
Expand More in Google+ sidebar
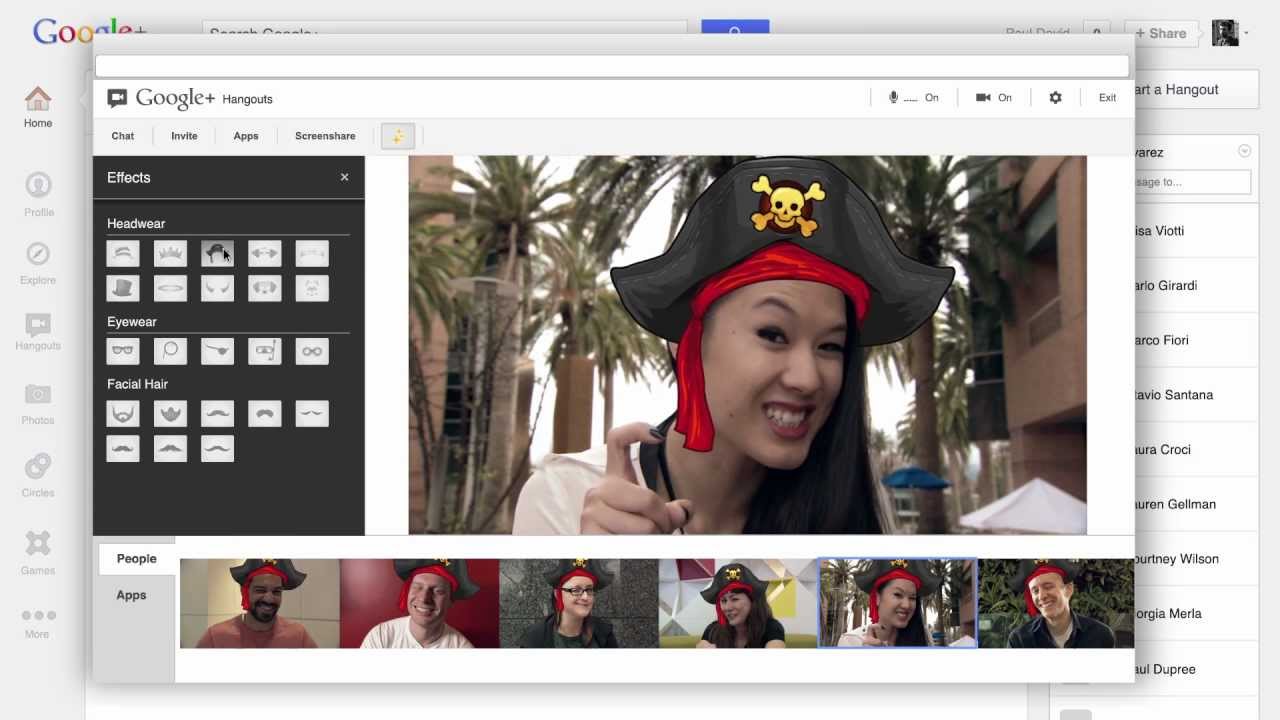point(38,623)
